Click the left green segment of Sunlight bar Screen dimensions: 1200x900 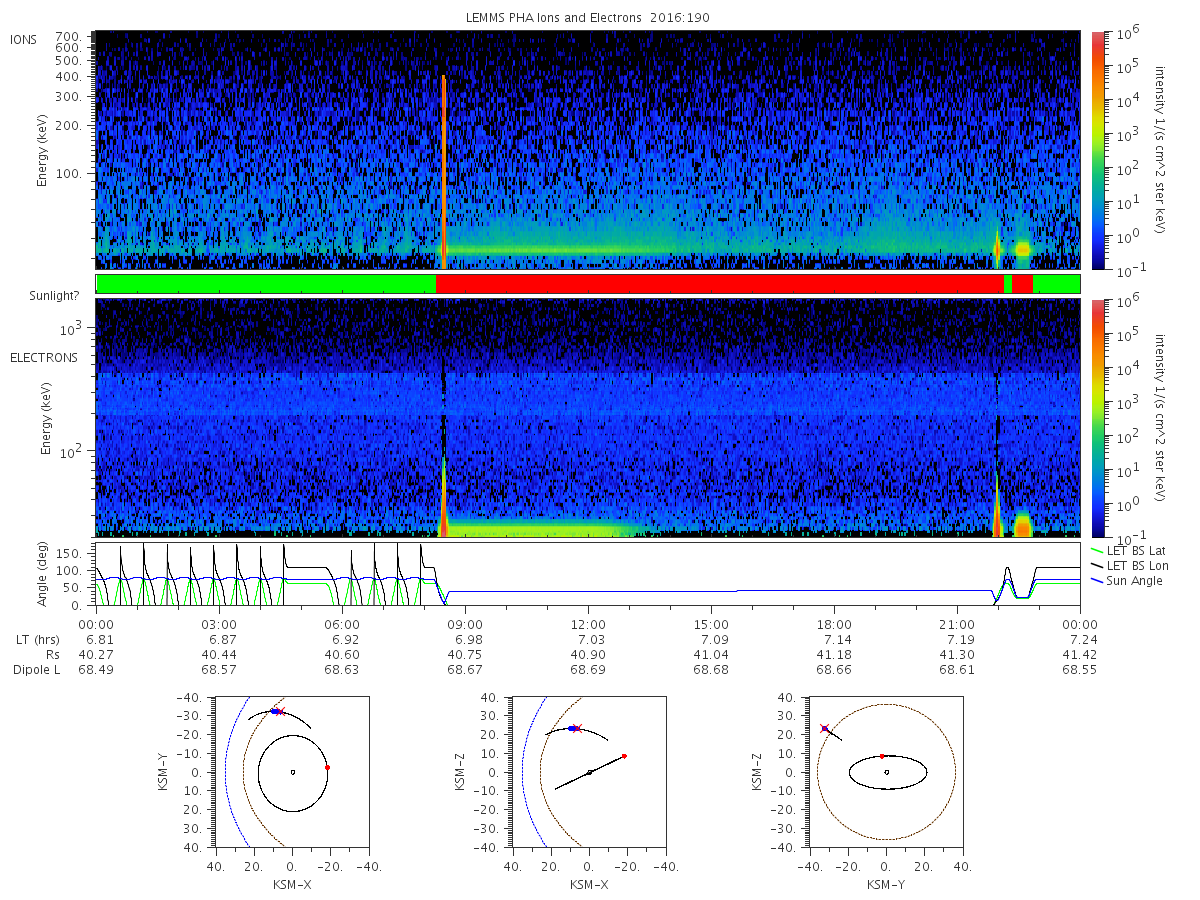[266, 284]
